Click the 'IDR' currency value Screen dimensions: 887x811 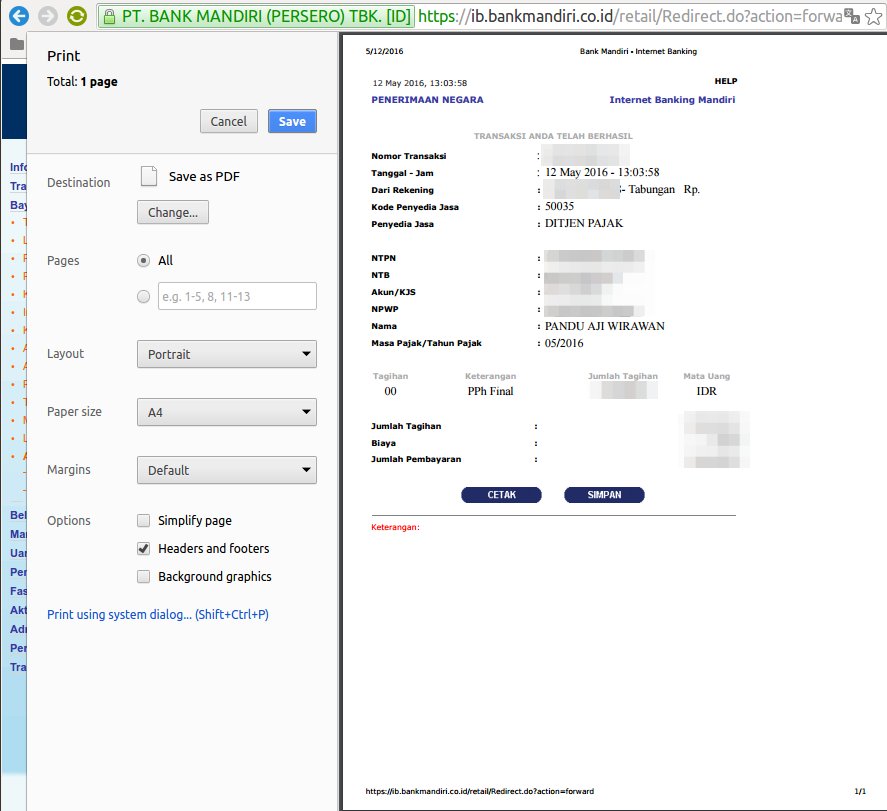coord(707,391)
